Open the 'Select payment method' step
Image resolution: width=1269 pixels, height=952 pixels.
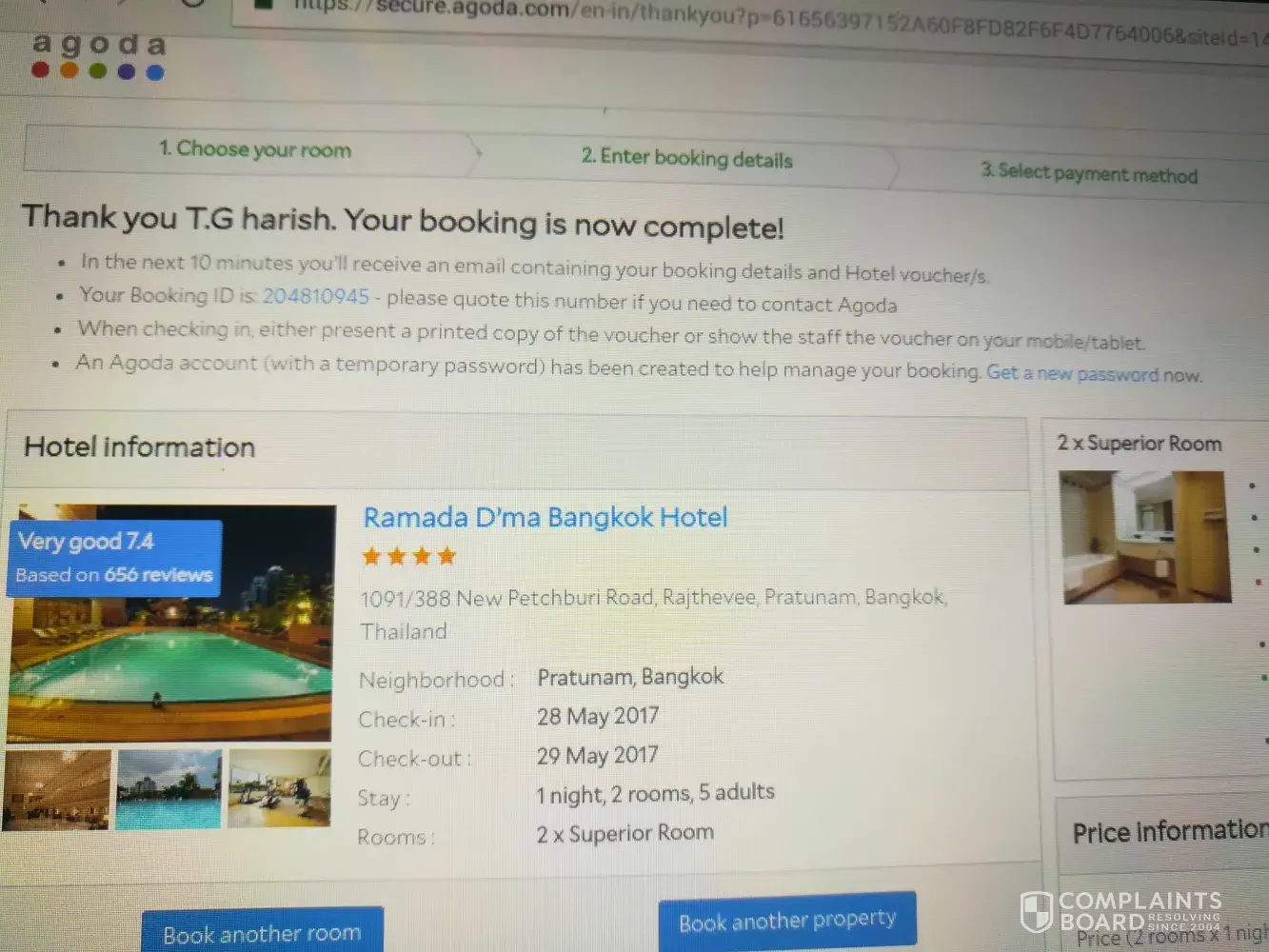pos(1088,172)
